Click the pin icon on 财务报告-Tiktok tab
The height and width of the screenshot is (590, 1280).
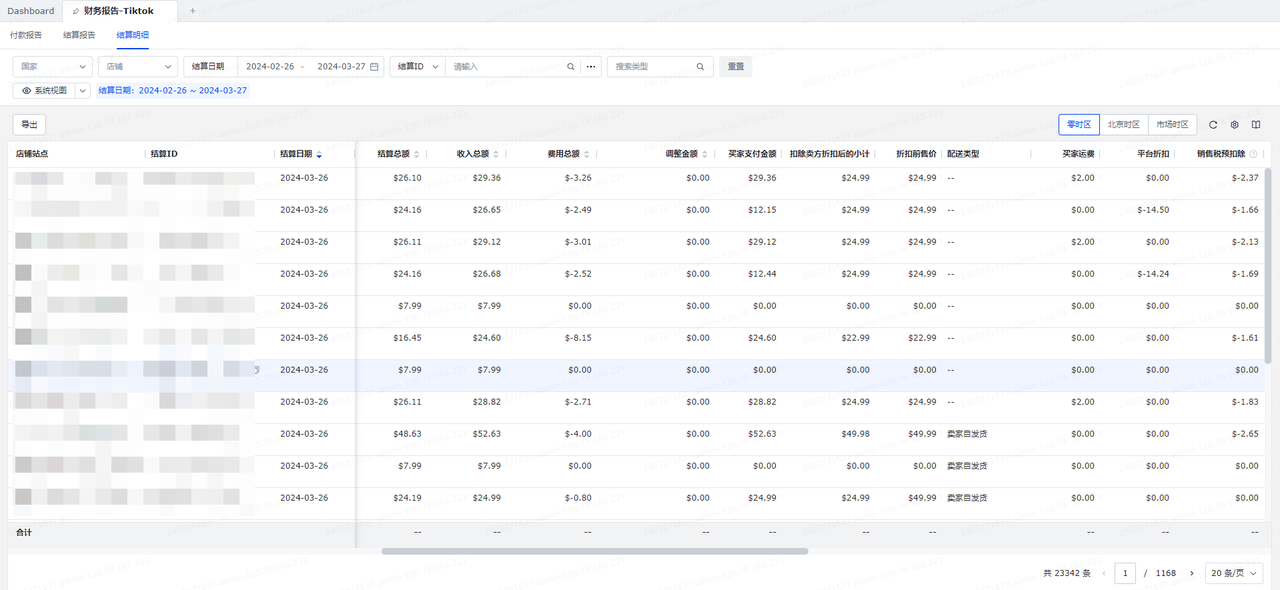pyautogui.click(x=76, y=11)
